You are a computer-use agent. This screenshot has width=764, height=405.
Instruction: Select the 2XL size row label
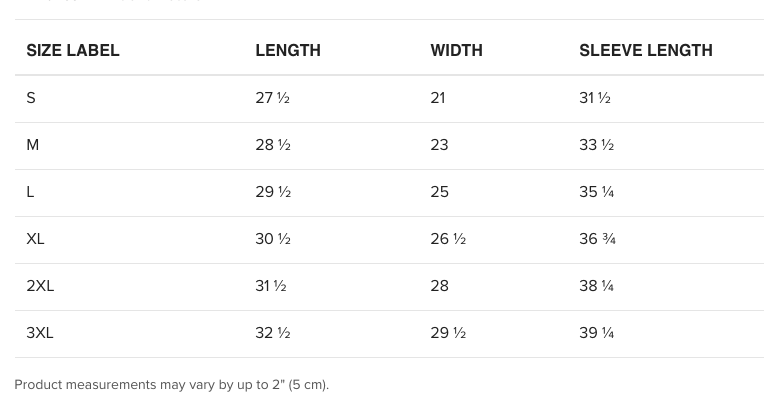pos(40,286)
